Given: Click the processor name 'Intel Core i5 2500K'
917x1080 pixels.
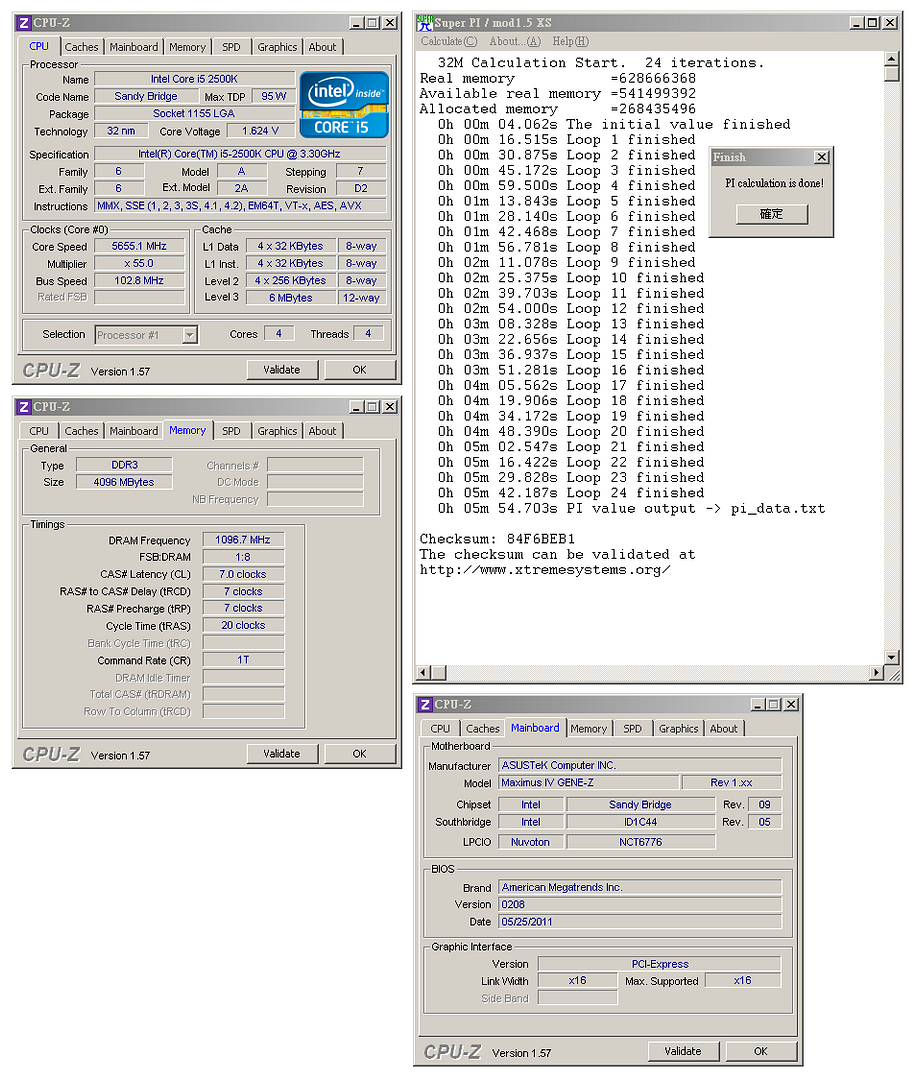Looking at the screenshot, I should 194,79.
